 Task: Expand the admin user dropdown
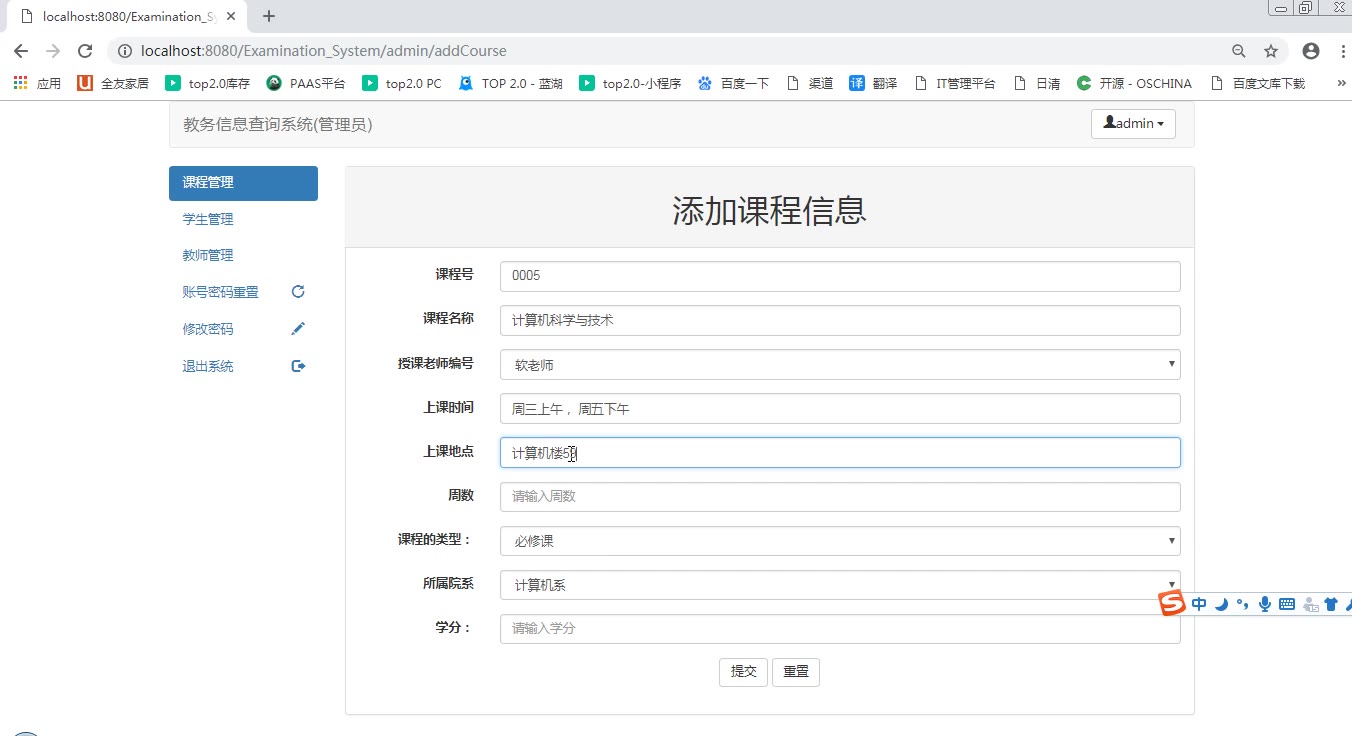[x=1133, y=124]
